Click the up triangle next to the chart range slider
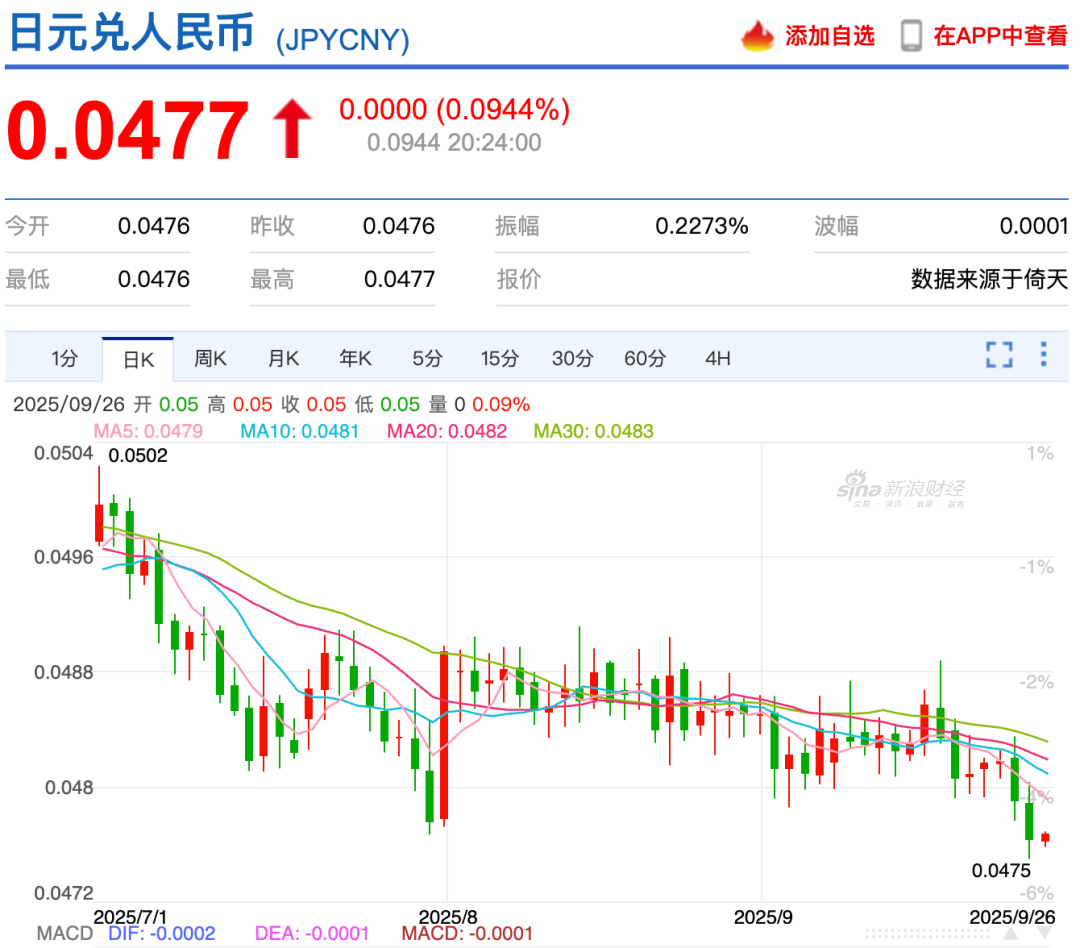The height and width of the screenshot is (948, 1080). (1010, 934)
